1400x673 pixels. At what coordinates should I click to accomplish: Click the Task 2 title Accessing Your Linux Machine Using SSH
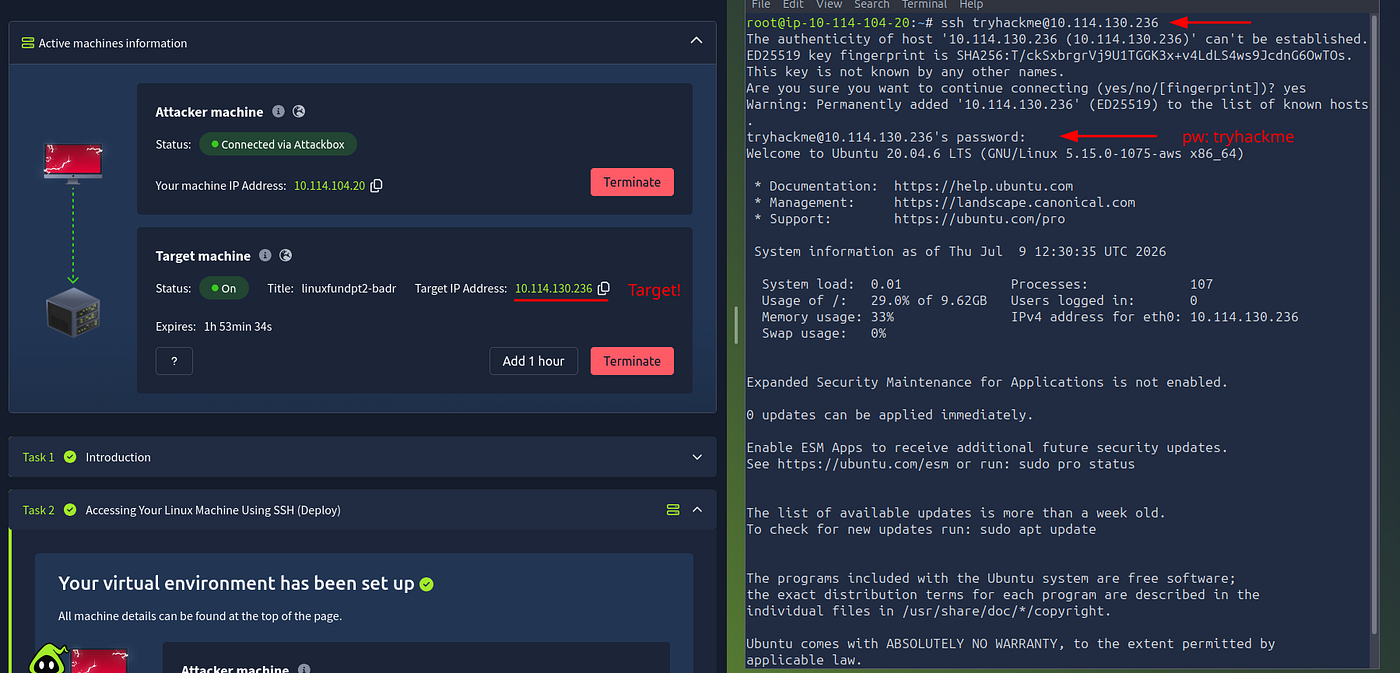tap(213, 510)
